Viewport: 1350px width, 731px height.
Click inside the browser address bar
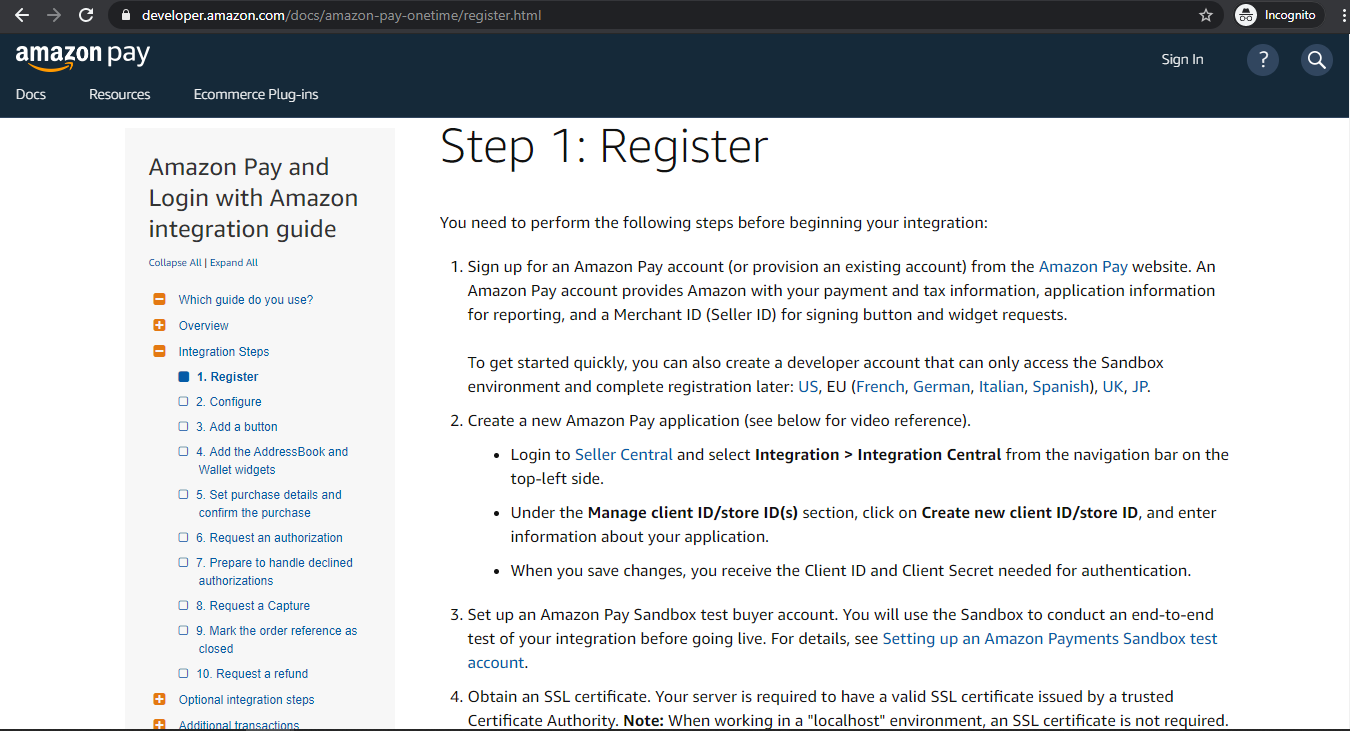tap(400, 15)
